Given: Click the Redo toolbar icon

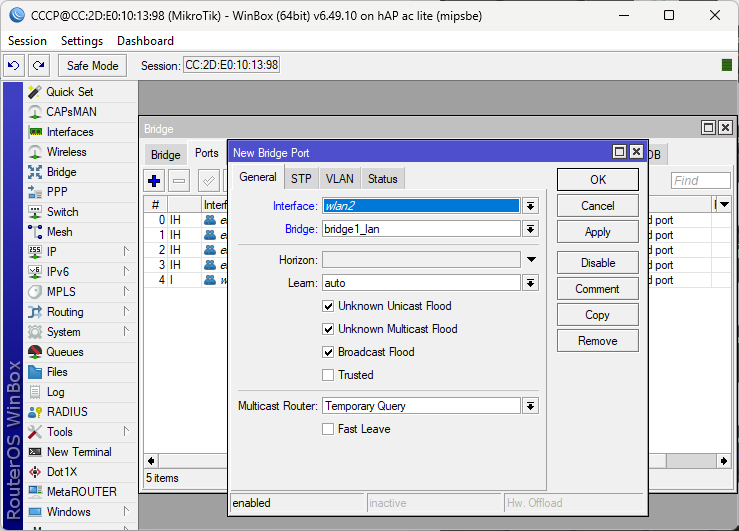Looking at the screenshot, I should (39, 65).
